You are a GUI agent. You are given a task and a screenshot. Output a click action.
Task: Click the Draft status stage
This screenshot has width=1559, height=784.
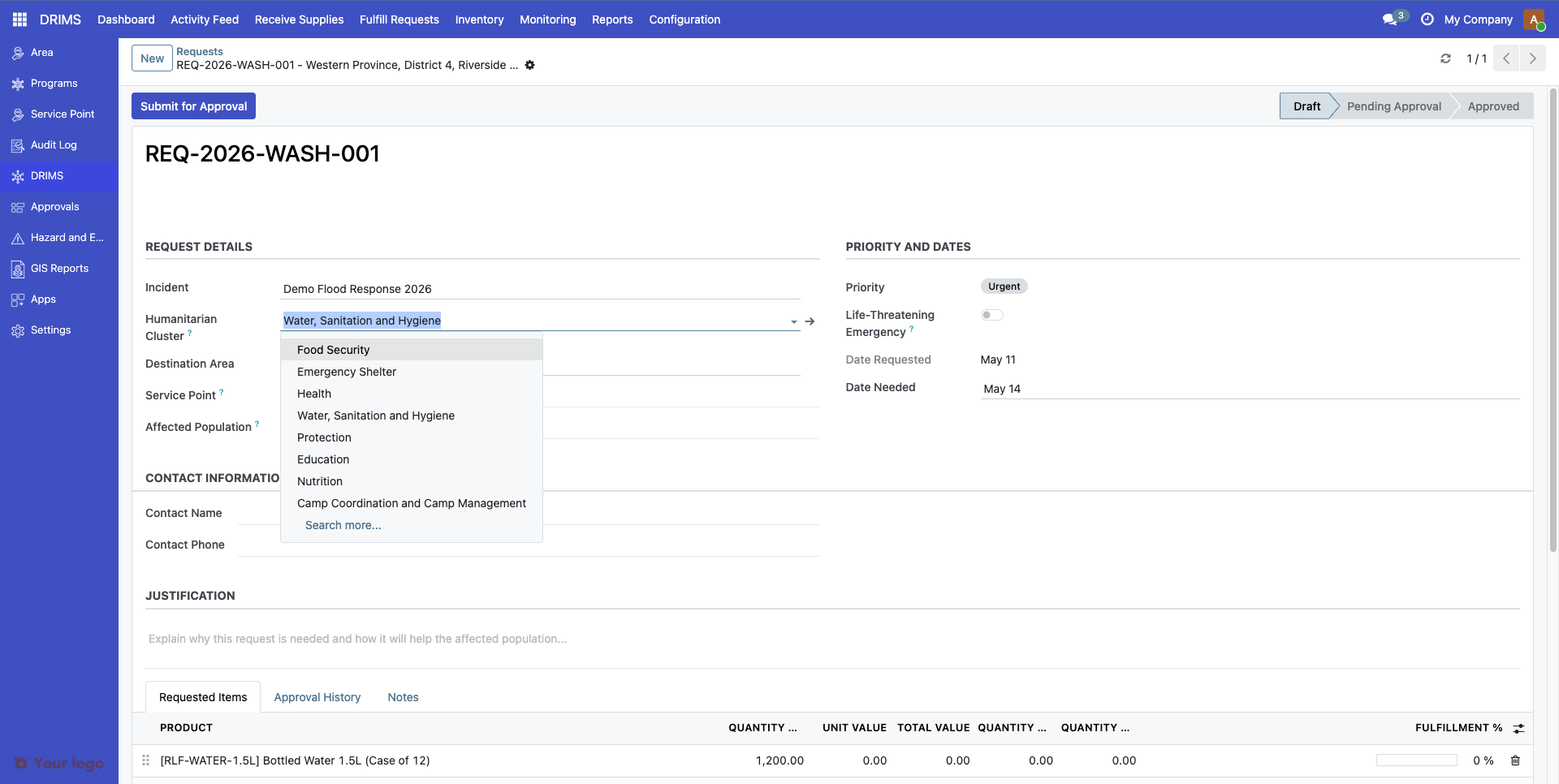[x=1306, y=106]
